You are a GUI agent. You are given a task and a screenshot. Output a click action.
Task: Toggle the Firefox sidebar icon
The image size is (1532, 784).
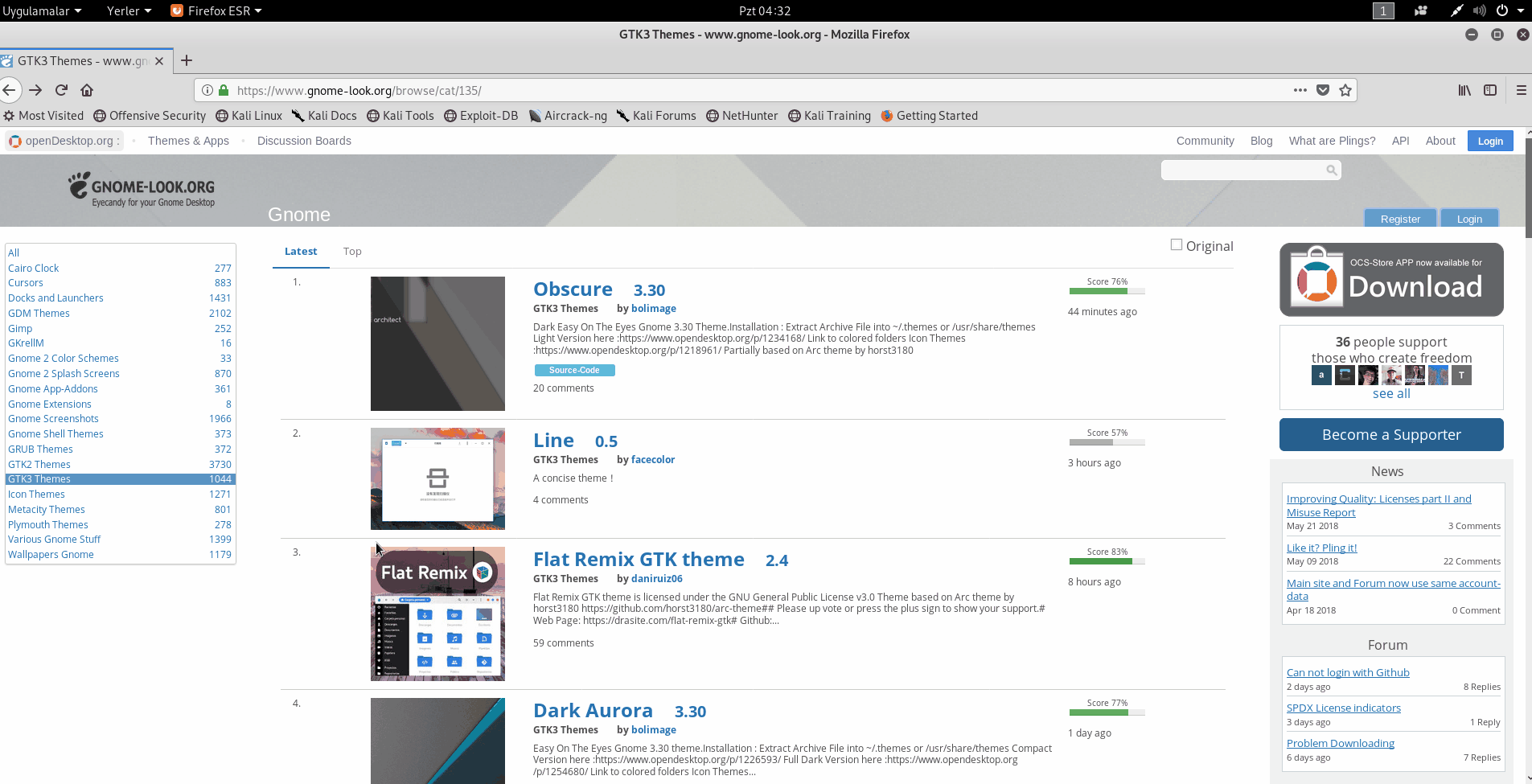point(1490,90)
